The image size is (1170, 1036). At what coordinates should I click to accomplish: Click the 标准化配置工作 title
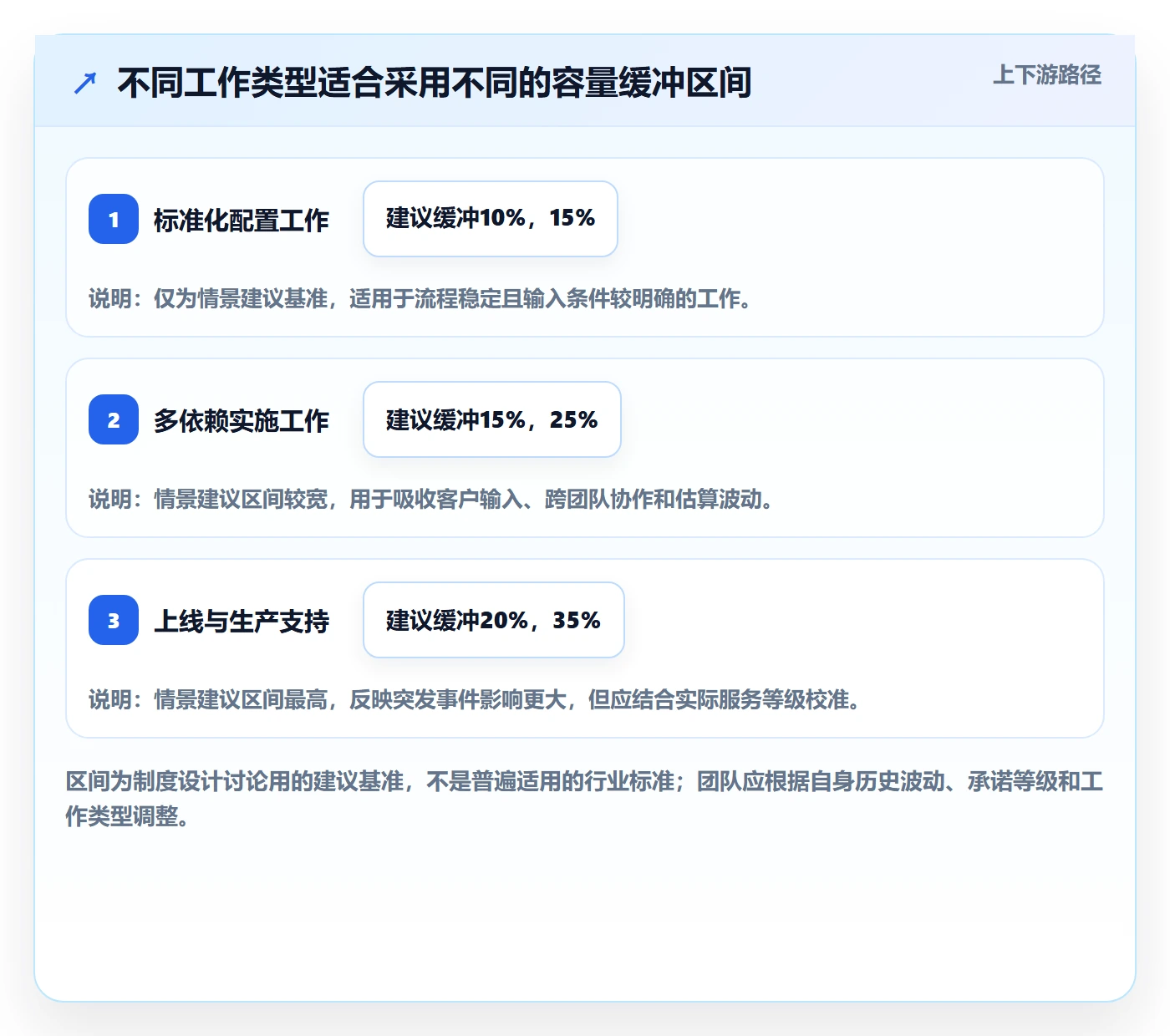242,220
